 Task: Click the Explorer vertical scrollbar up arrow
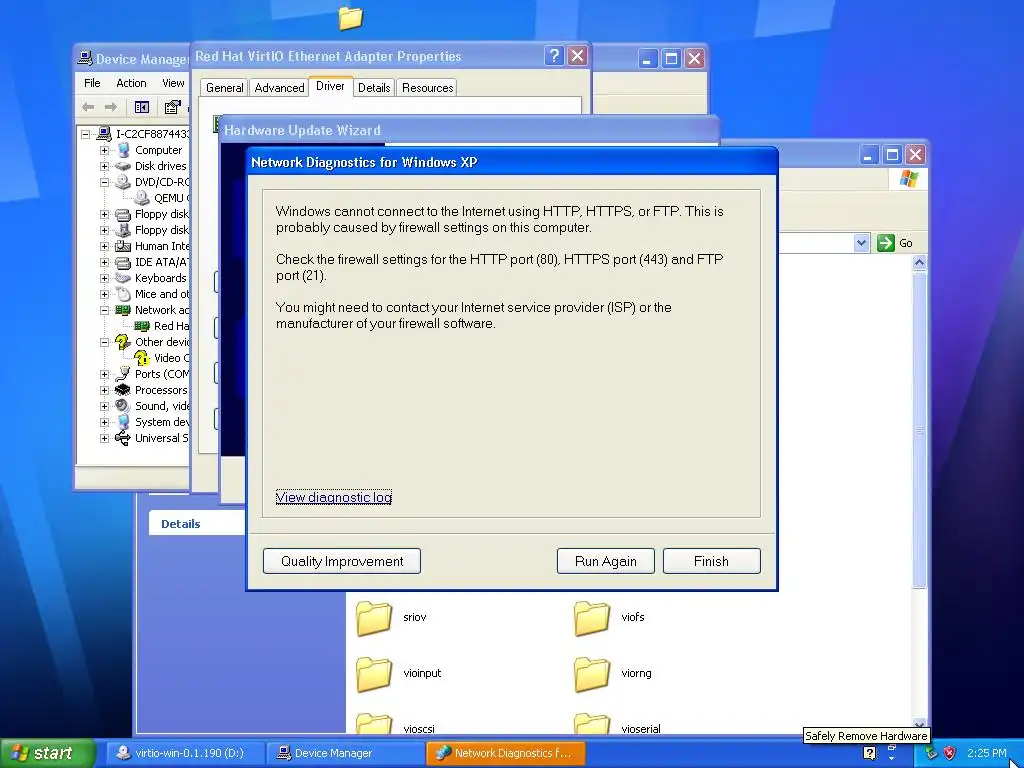pos(920,263)
